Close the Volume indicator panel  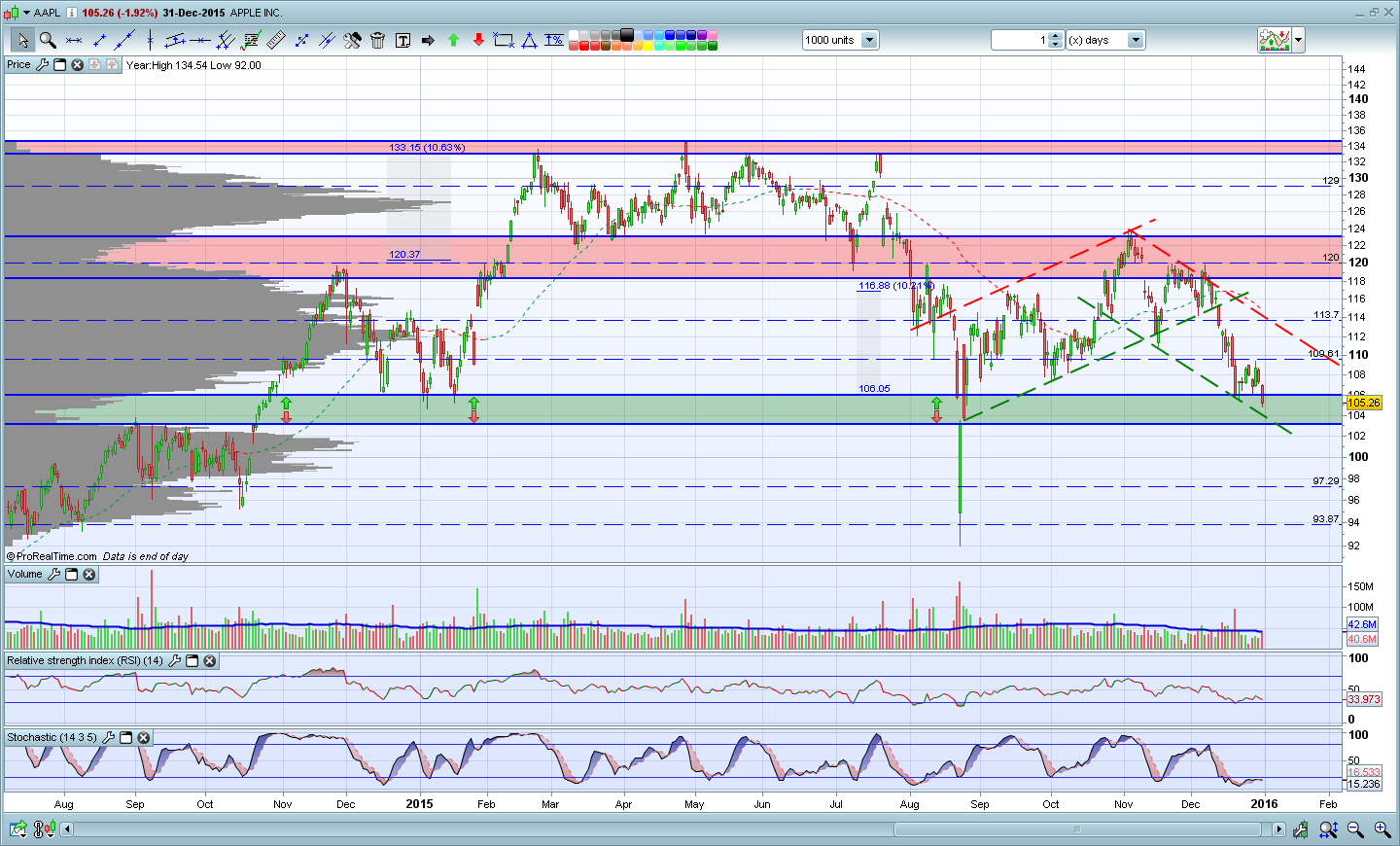coord(89,575)
